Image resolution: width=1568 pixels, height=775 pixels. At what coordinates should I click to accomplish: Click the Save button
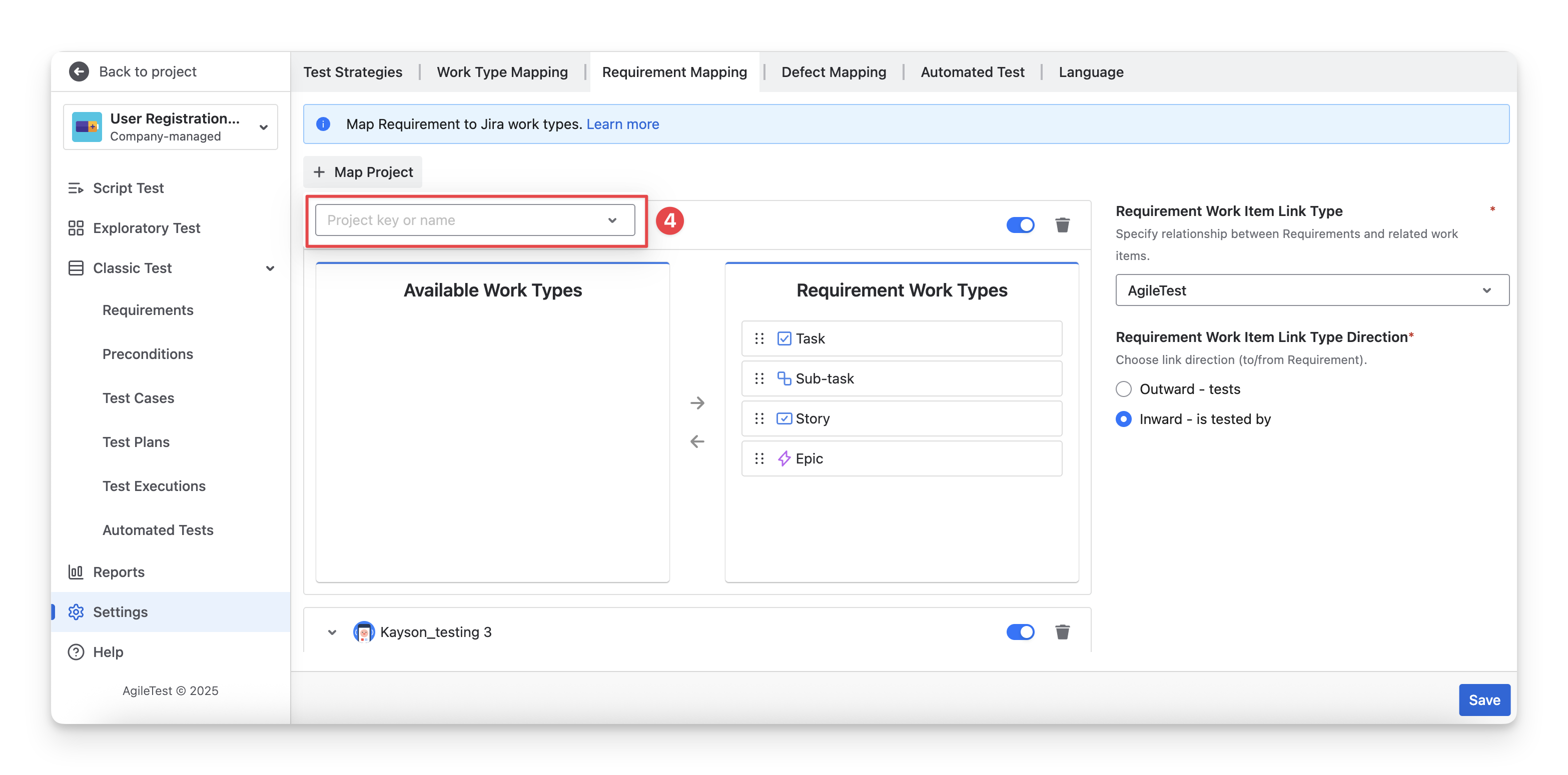point(1483,700)
